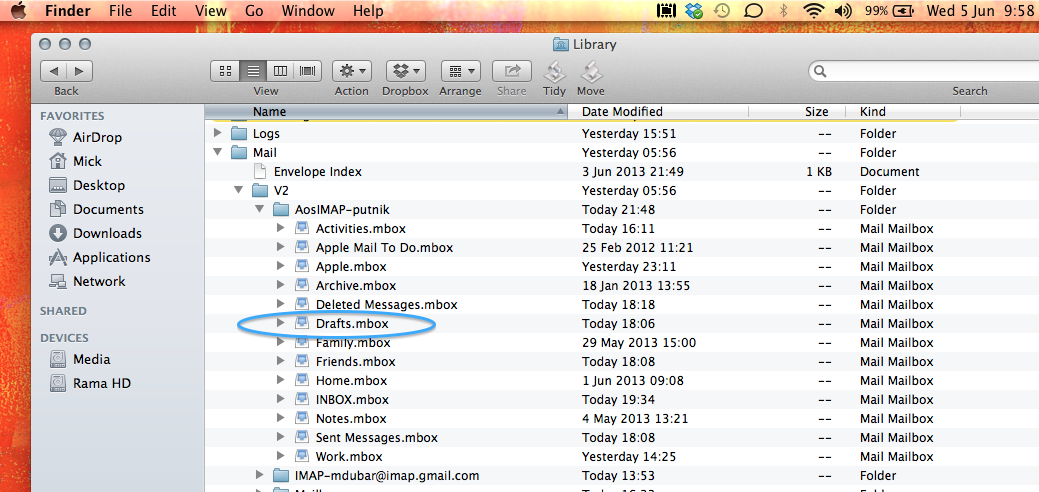Expand Drafts.mbox disclosure triangle
This screenshot has height=492, width=1039.
pyautogui.click(x=280, y=324)
